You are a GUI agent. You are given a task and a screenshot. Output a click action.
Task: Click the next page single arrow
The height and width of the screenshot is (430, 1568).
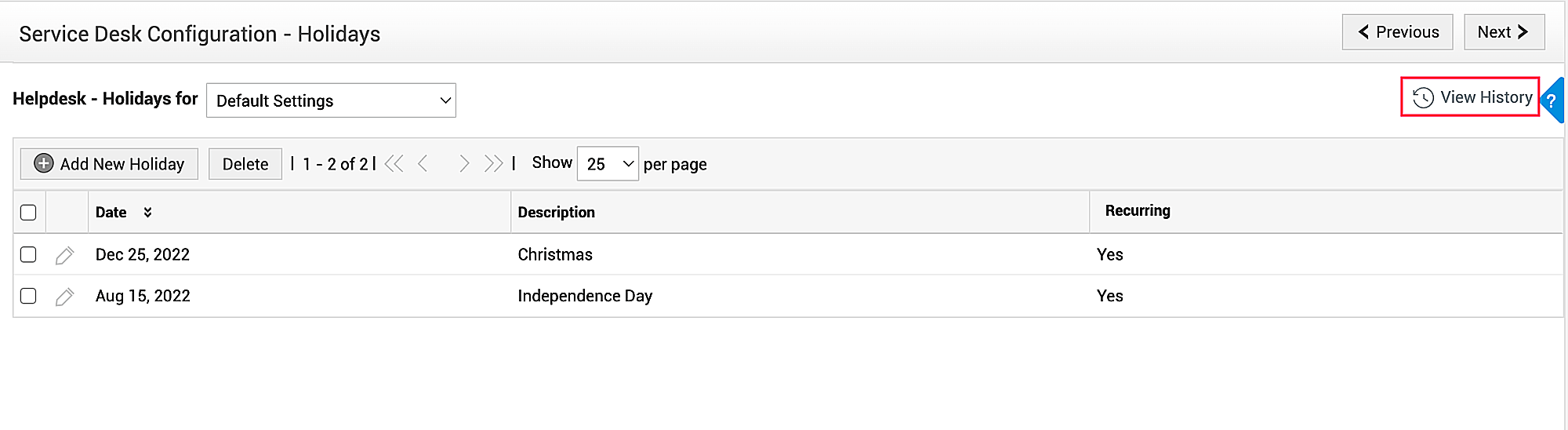[464, 163]
